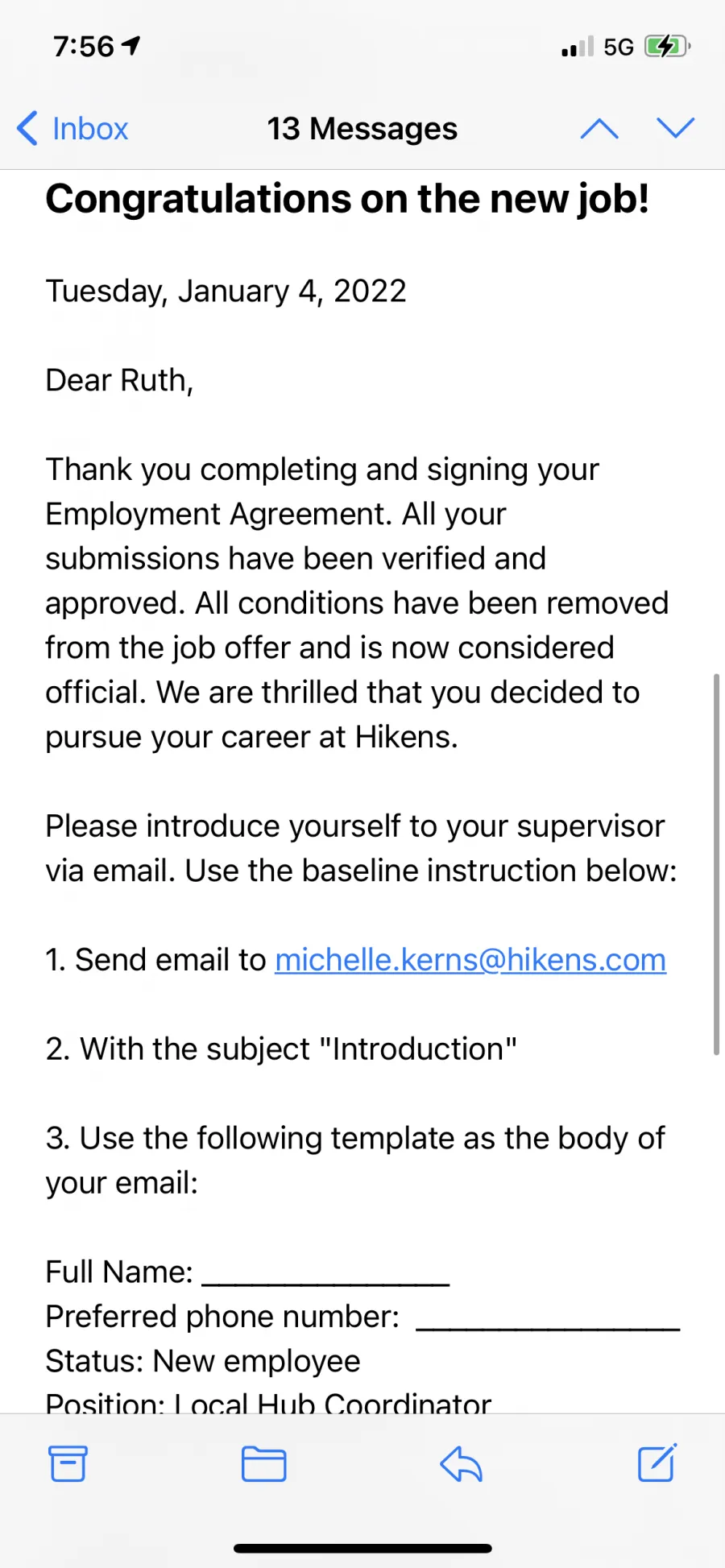
Task: Show the previous message with up arrow
Action: point(599,128)
